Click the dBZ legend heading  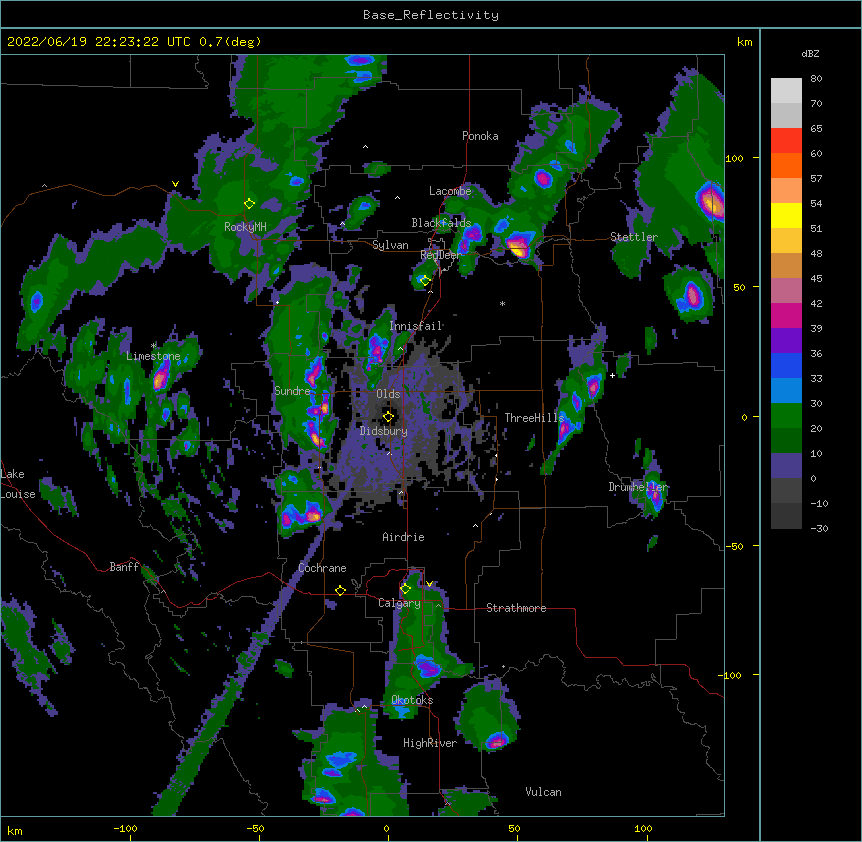coord(810,54)
